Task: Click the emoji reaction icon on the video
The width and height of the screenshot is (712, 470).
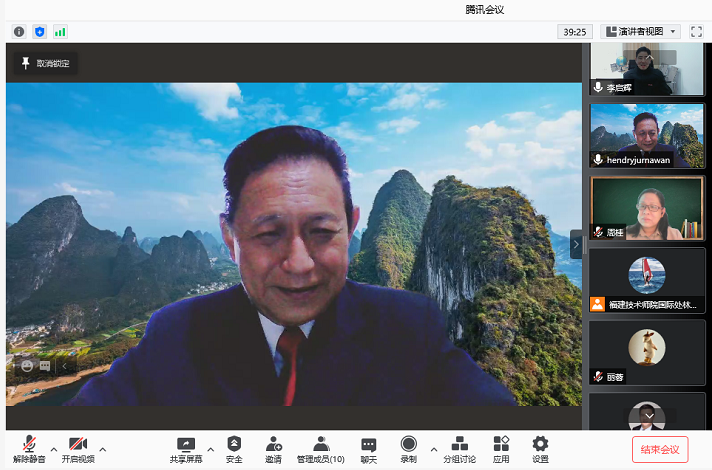Action: [x=27, y=366]
